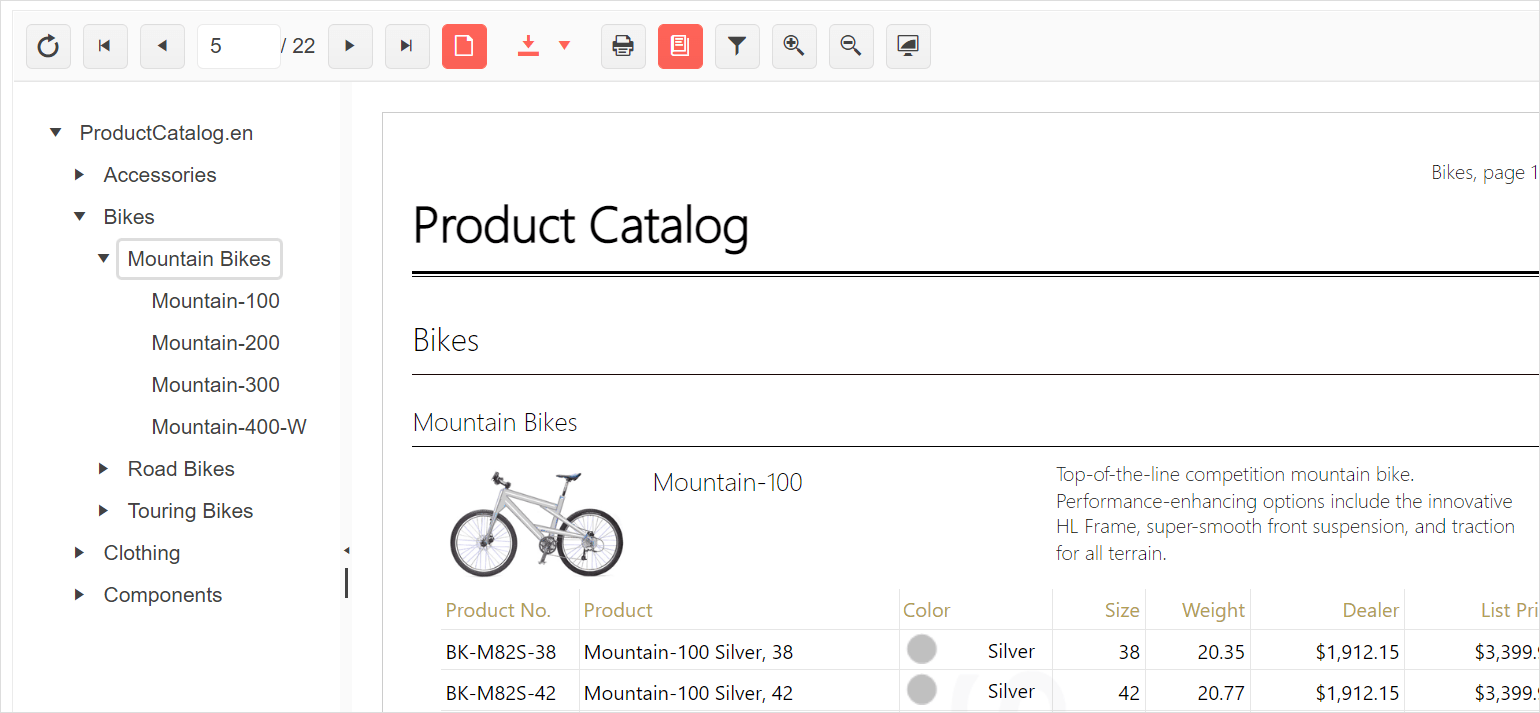Expand the Accessories tree node
The height and width of the screenshot is (713, 1540).
click(x=80, y=175)
